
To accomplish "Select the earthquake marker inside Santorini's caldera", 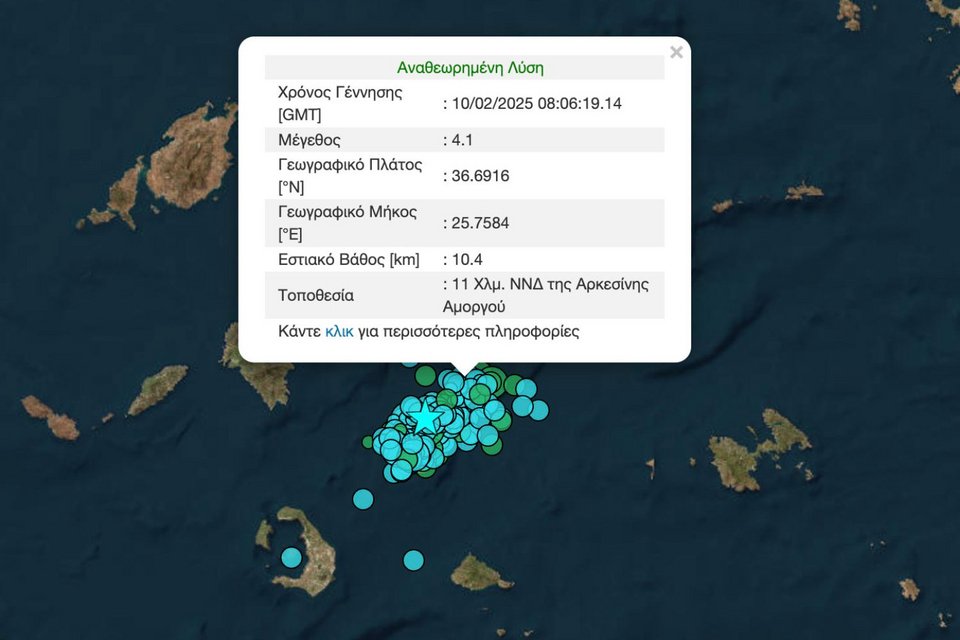I will (291, 558).
